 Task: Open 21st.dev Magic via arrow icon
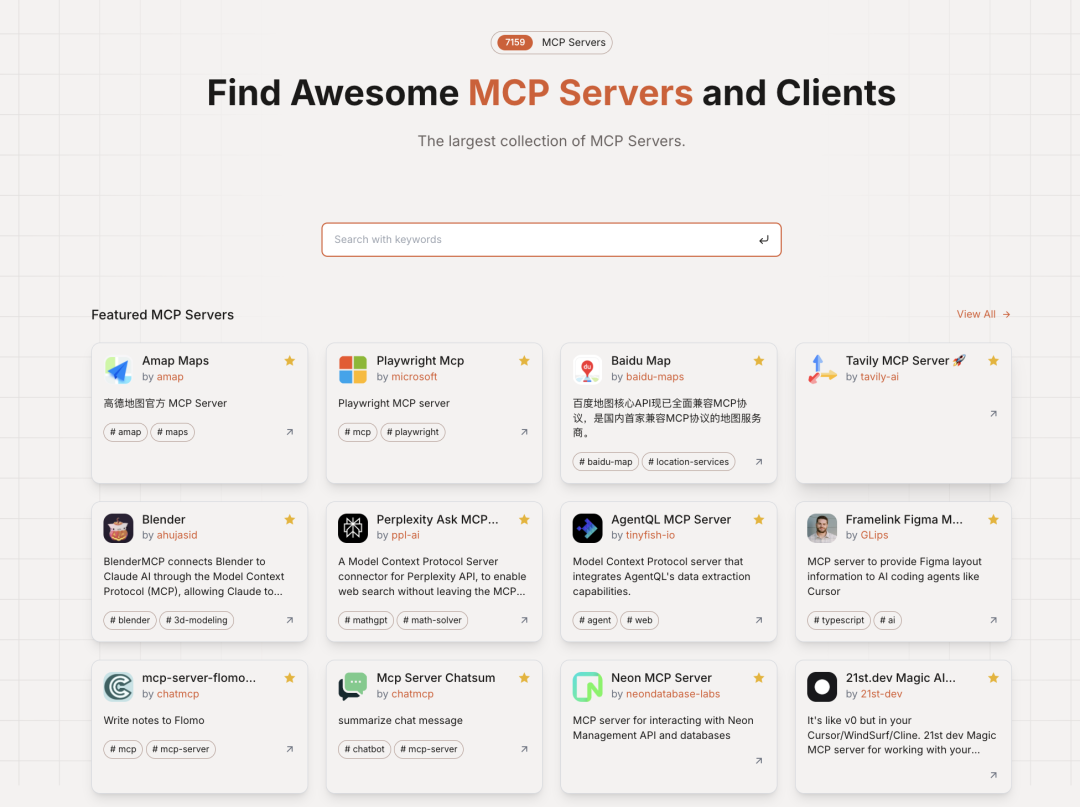coord(993,775)
